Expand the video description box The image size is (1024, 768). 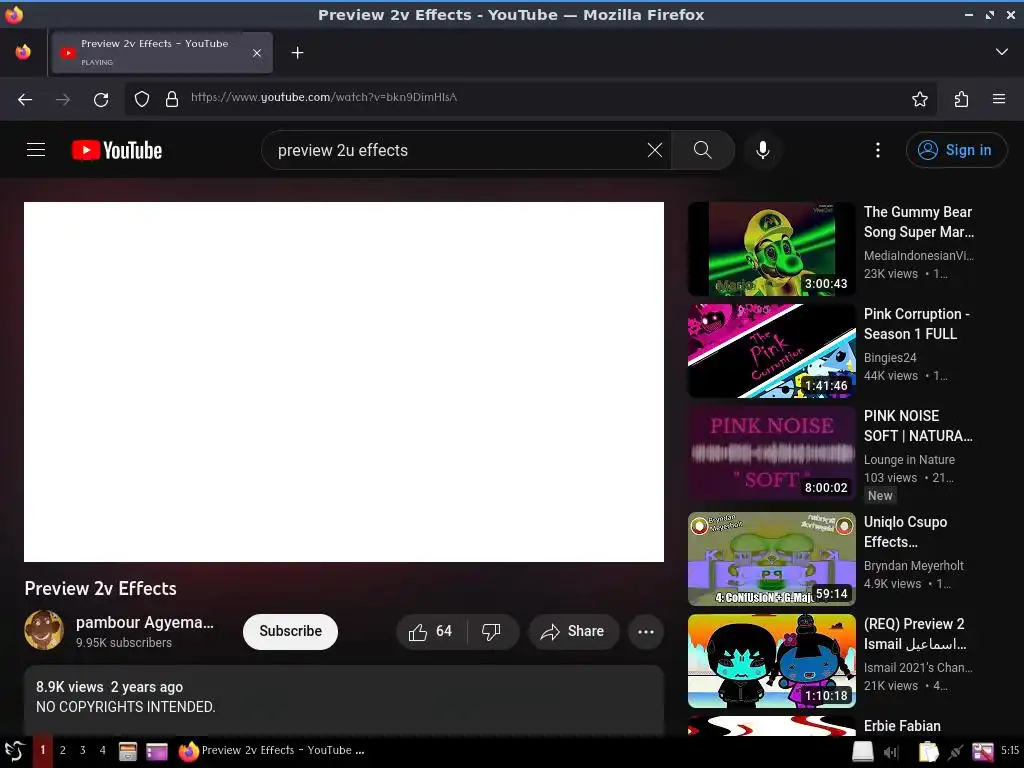(x=344, y=700)
